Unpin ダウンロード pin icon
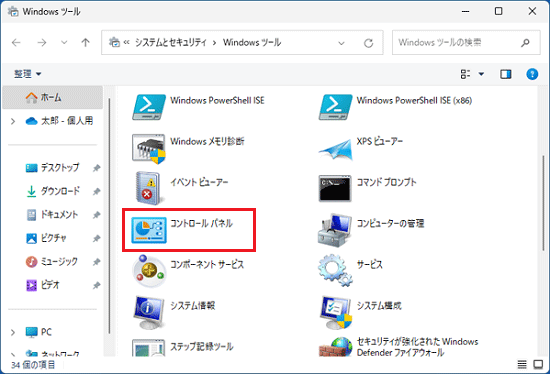This screenshot has width=550, height=374. pos(96,192)
